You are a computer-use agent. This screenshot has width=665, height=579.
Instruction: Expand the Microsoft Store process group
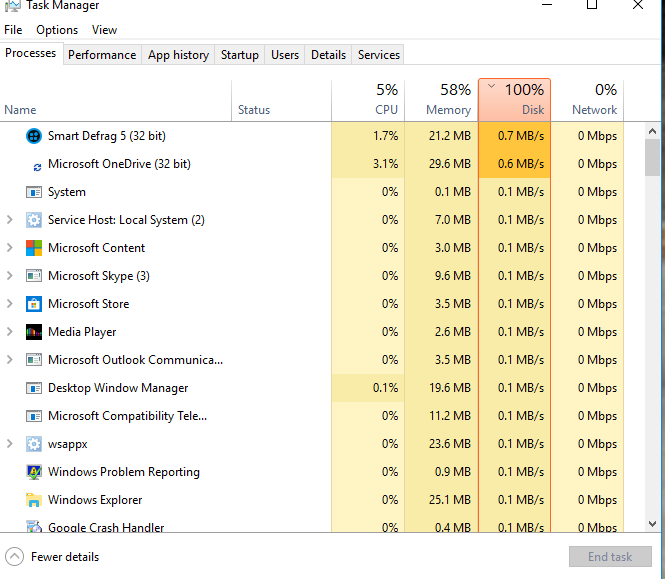pos(10,304)
